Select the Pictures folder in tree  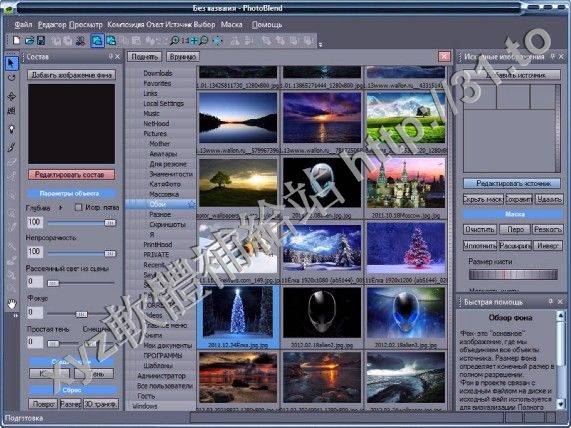pyautogui.click(x=155, y=134)
